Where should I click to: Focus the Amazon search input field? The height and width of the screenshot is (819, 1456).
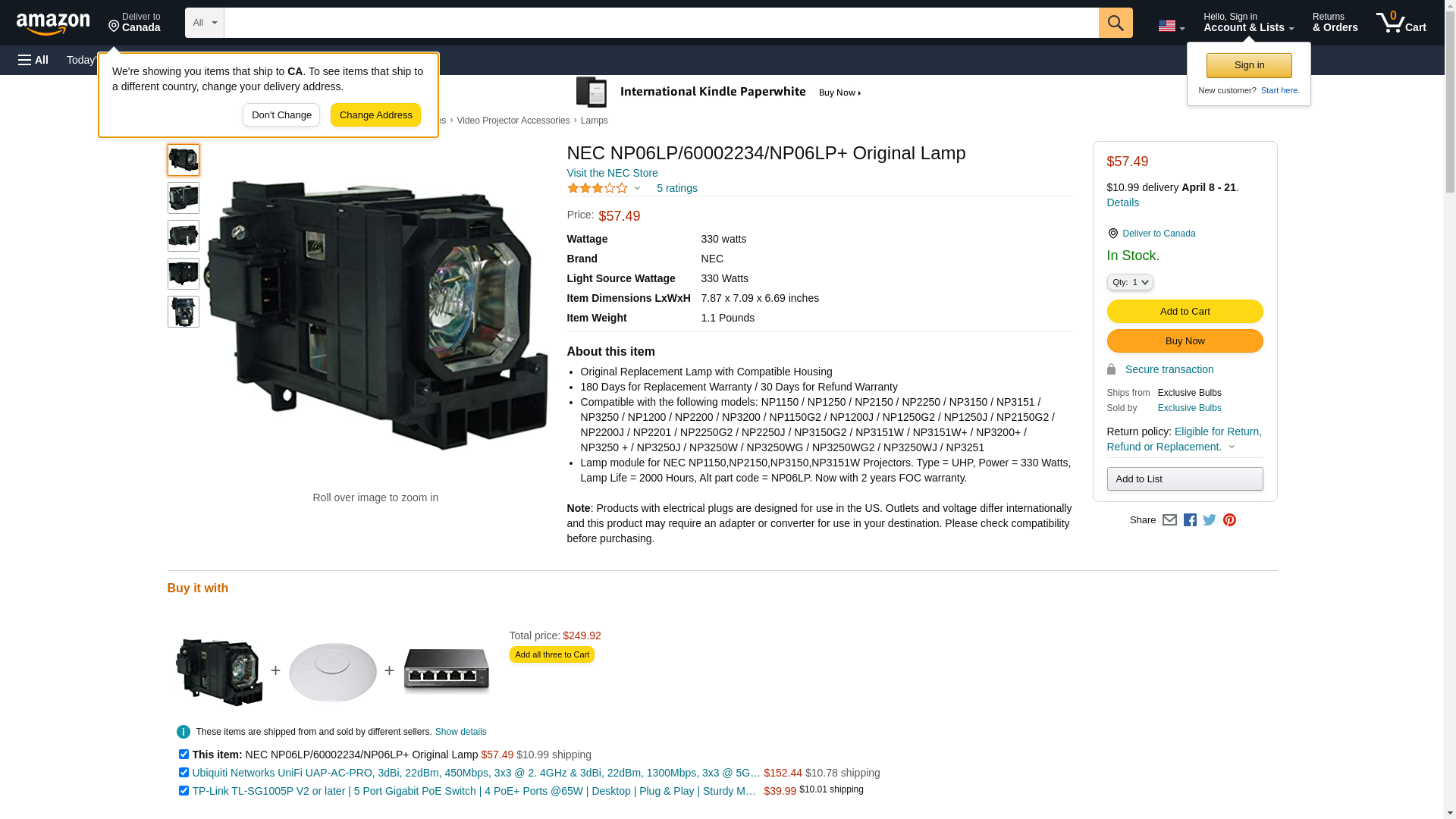pyautogui.click(x=661, y=23)
